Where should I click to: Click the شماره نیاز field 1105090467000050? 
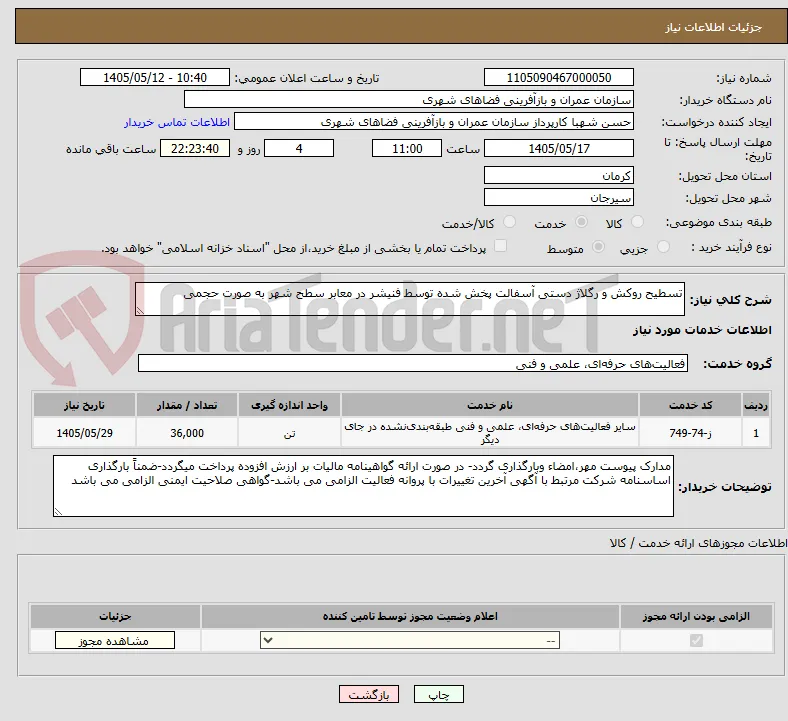point(558,77)
